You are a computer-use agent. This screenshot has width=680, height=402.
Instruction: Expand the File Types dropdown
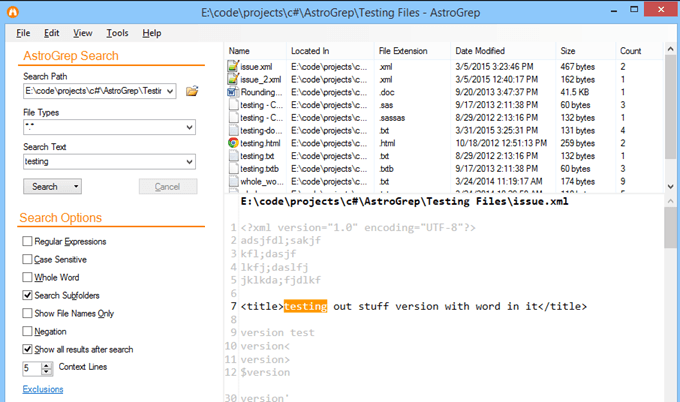190,127
